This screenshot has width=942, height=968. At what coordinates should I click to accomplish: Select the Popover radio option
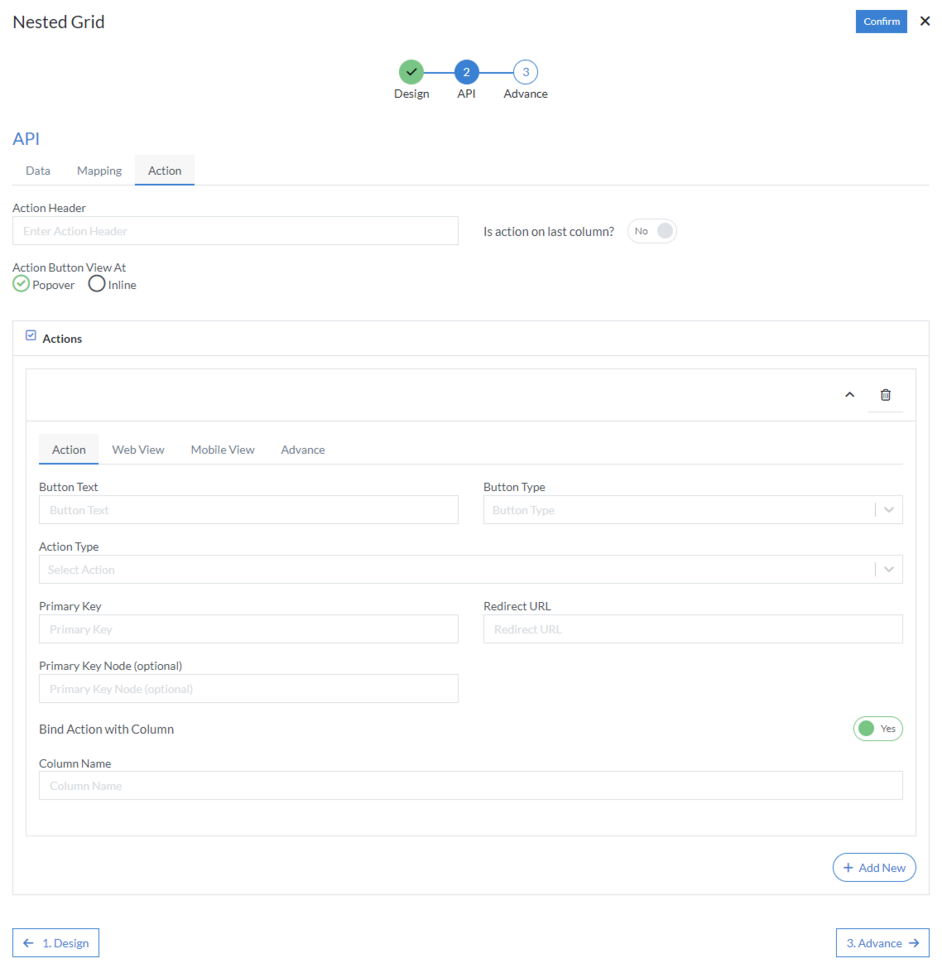21,284
